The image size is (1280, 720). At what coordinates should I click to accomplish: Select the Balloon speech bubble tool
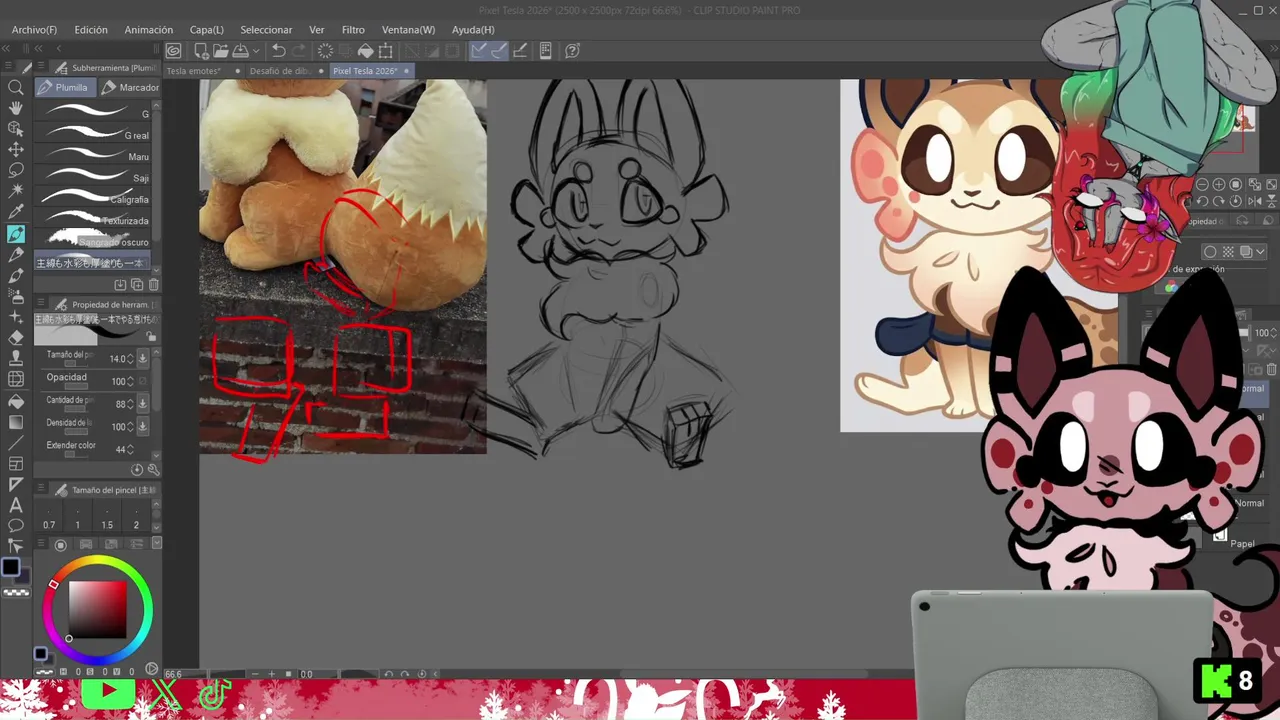coord(16,526)
